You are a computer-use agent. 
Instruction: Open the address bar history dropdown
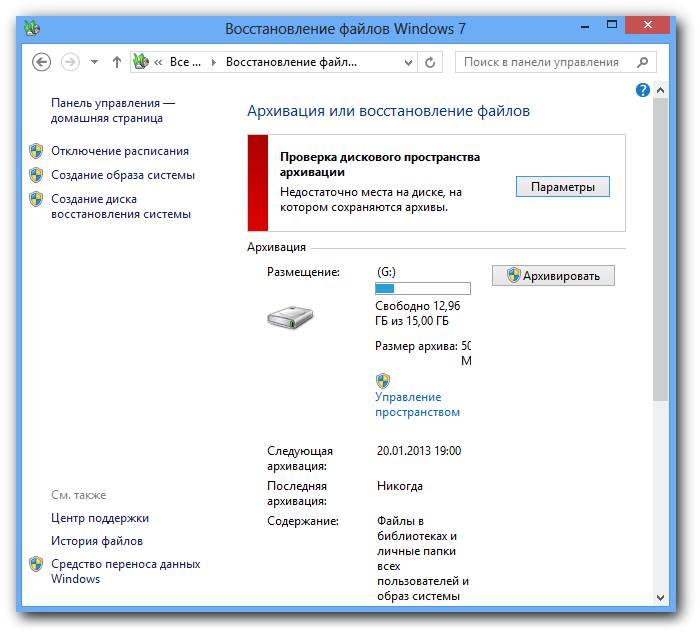pyautogui.click(x=408, y=62)
